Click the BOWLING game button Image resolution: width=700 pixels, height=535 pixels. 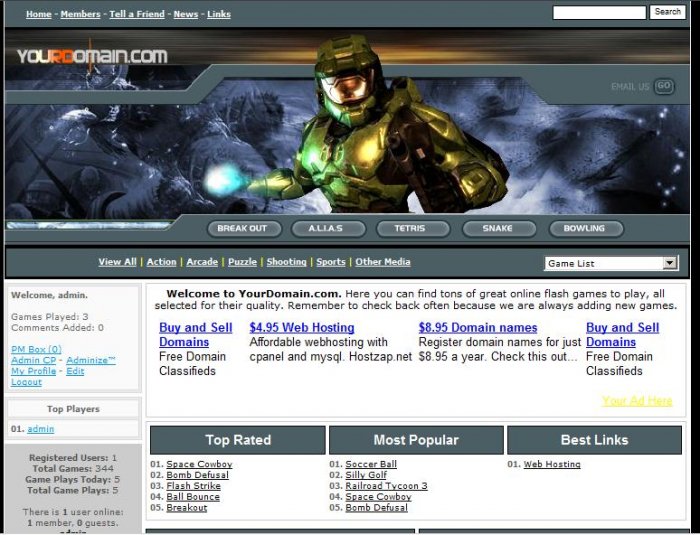coord(586,229)
